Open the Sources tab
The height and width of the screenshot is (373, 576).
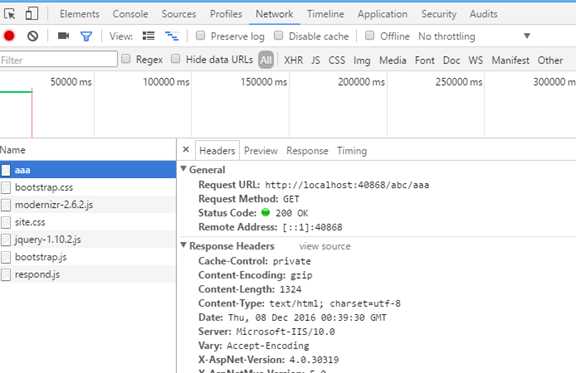(x=179, y=14)
